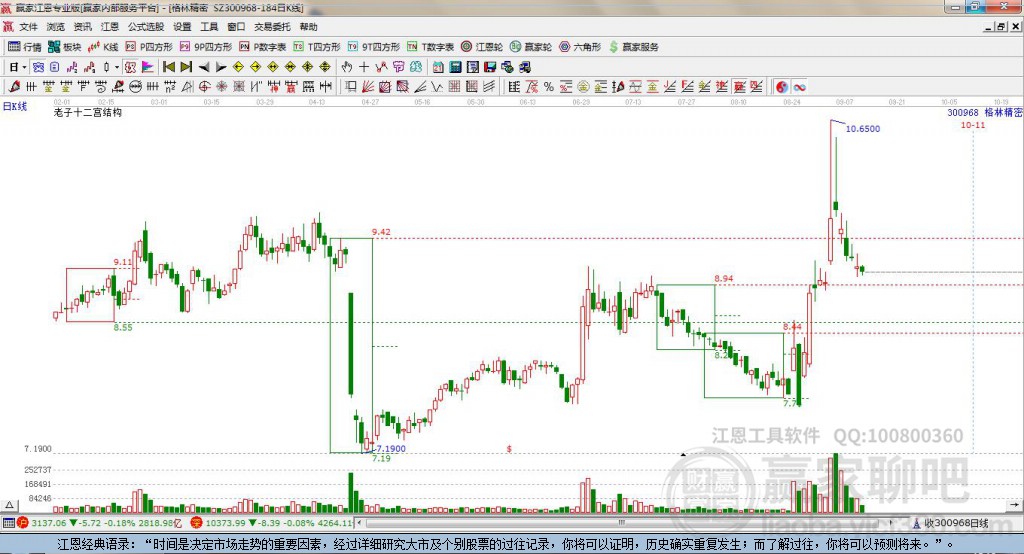Click the 9.42 red level label
The height and width of the screenshot is (554, 1024).
(x=381, y=232)
